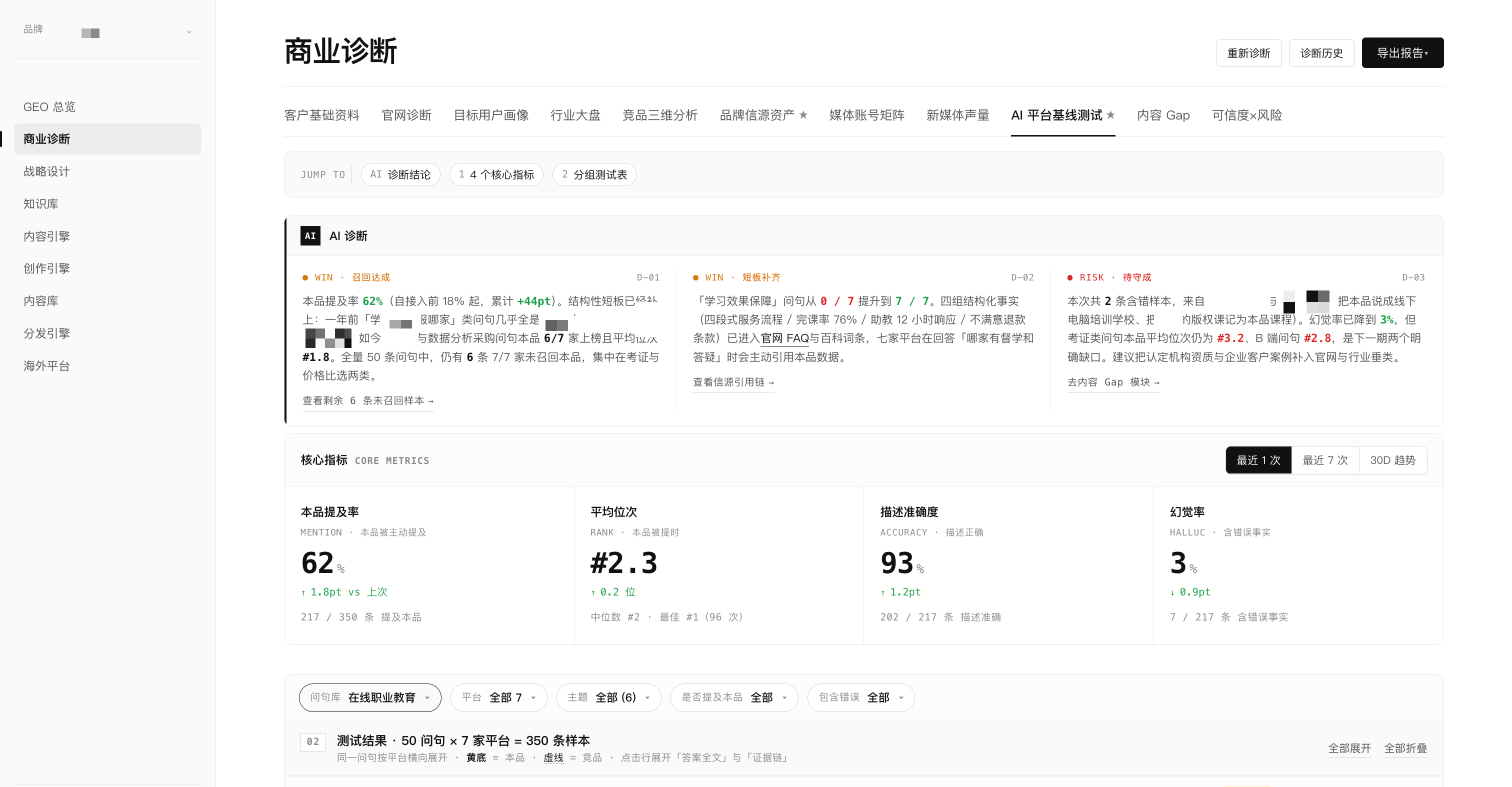Click the 62% 本品提及率 metric value

(323, 563)
